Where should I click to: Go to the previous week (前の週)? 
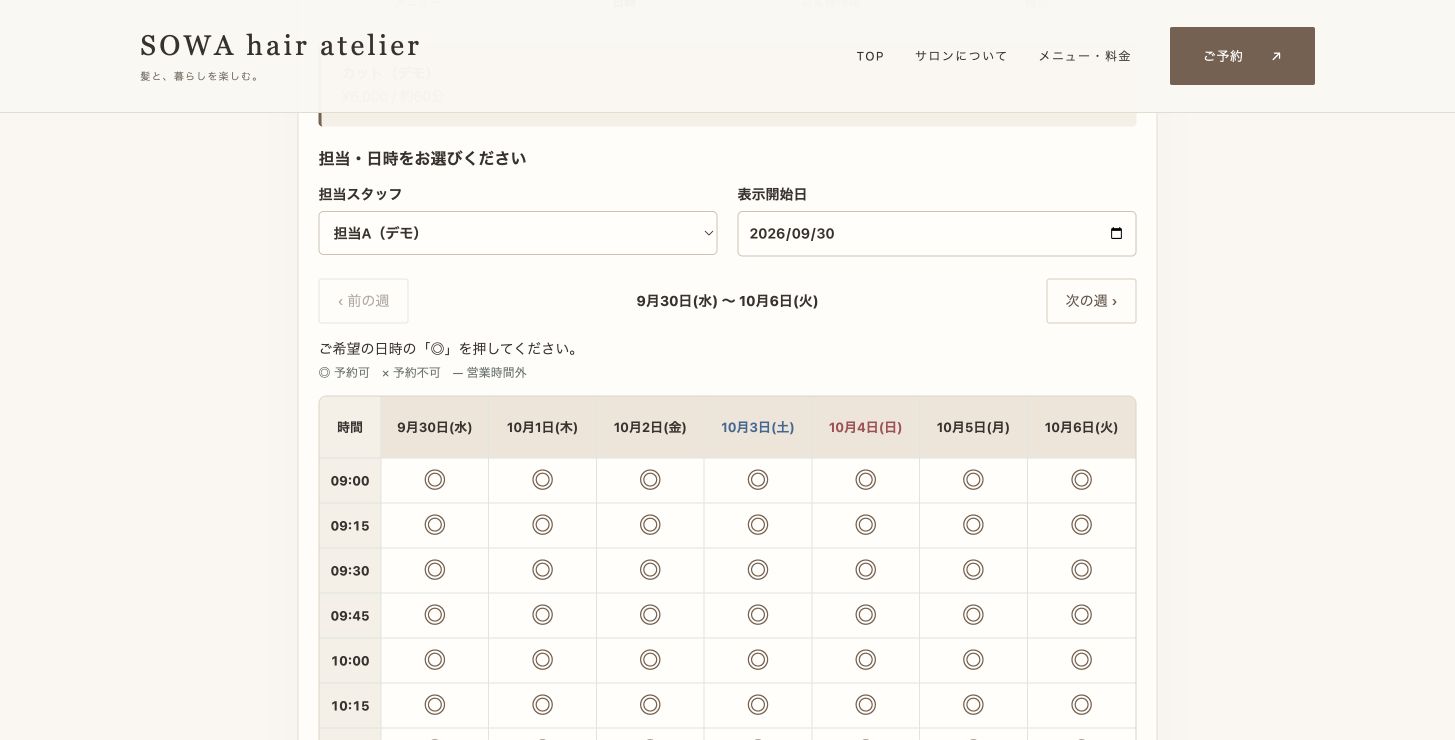364,301
